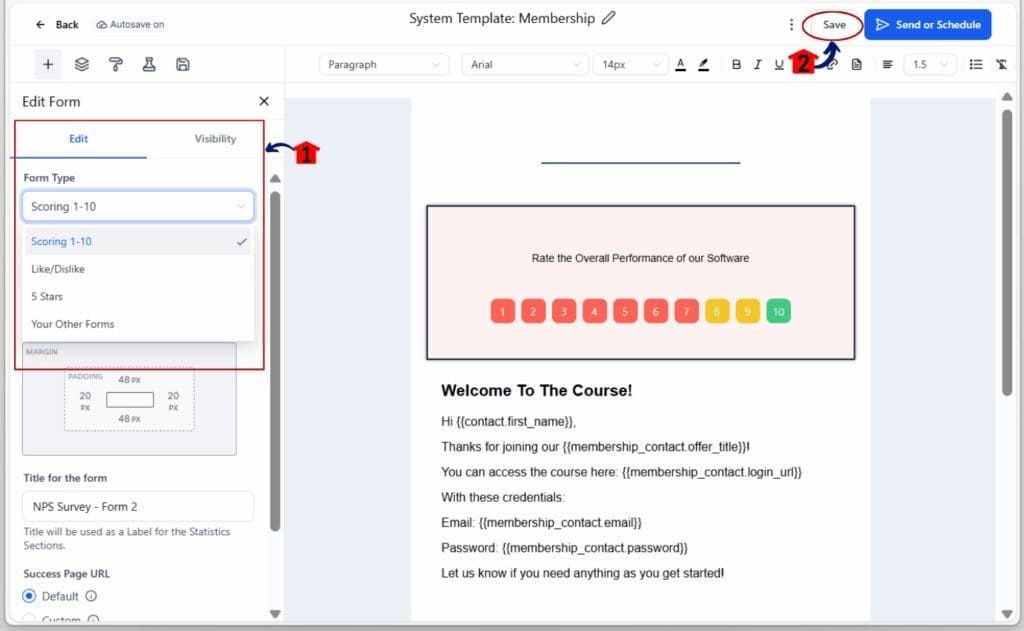Edit template name with pencil icon
Screen dimensions: 1024x631
(x=608, y=18)
